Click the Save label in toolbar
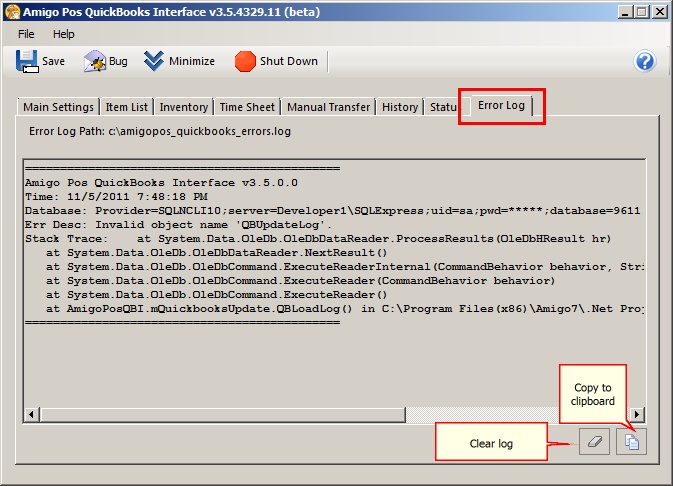 click(53, 61)
